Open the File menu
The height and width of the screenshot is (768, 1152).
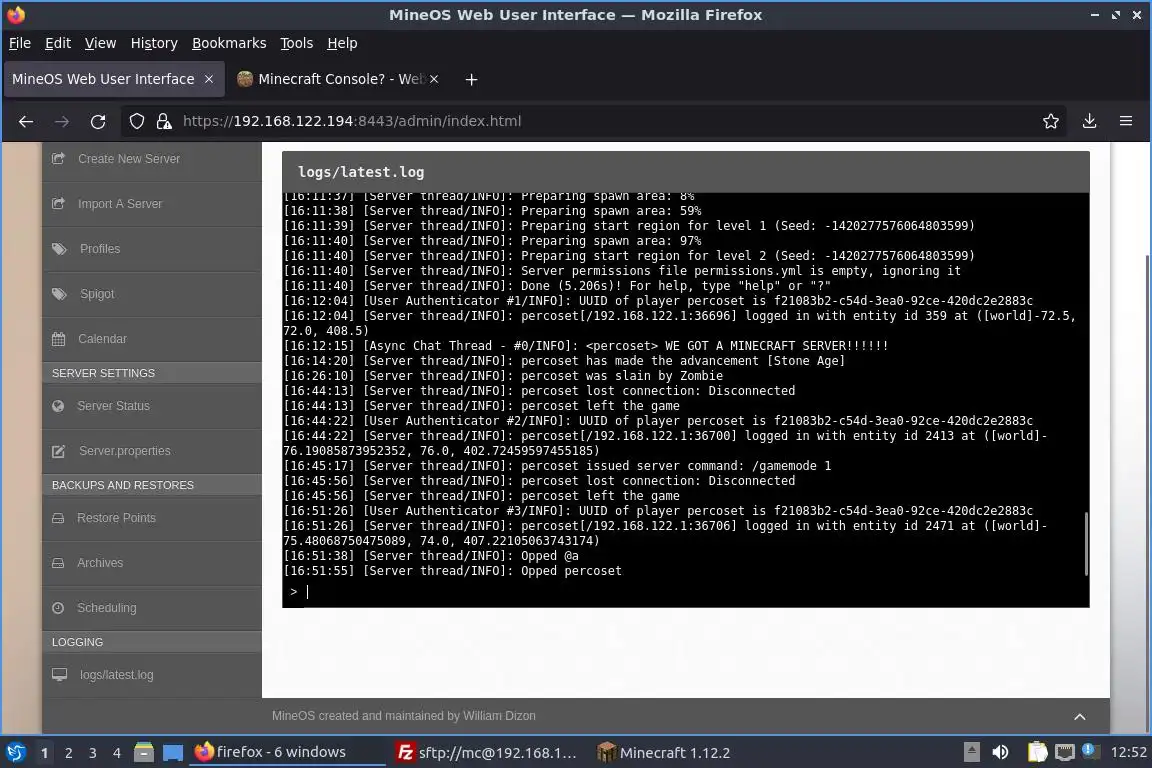(20, 43)
